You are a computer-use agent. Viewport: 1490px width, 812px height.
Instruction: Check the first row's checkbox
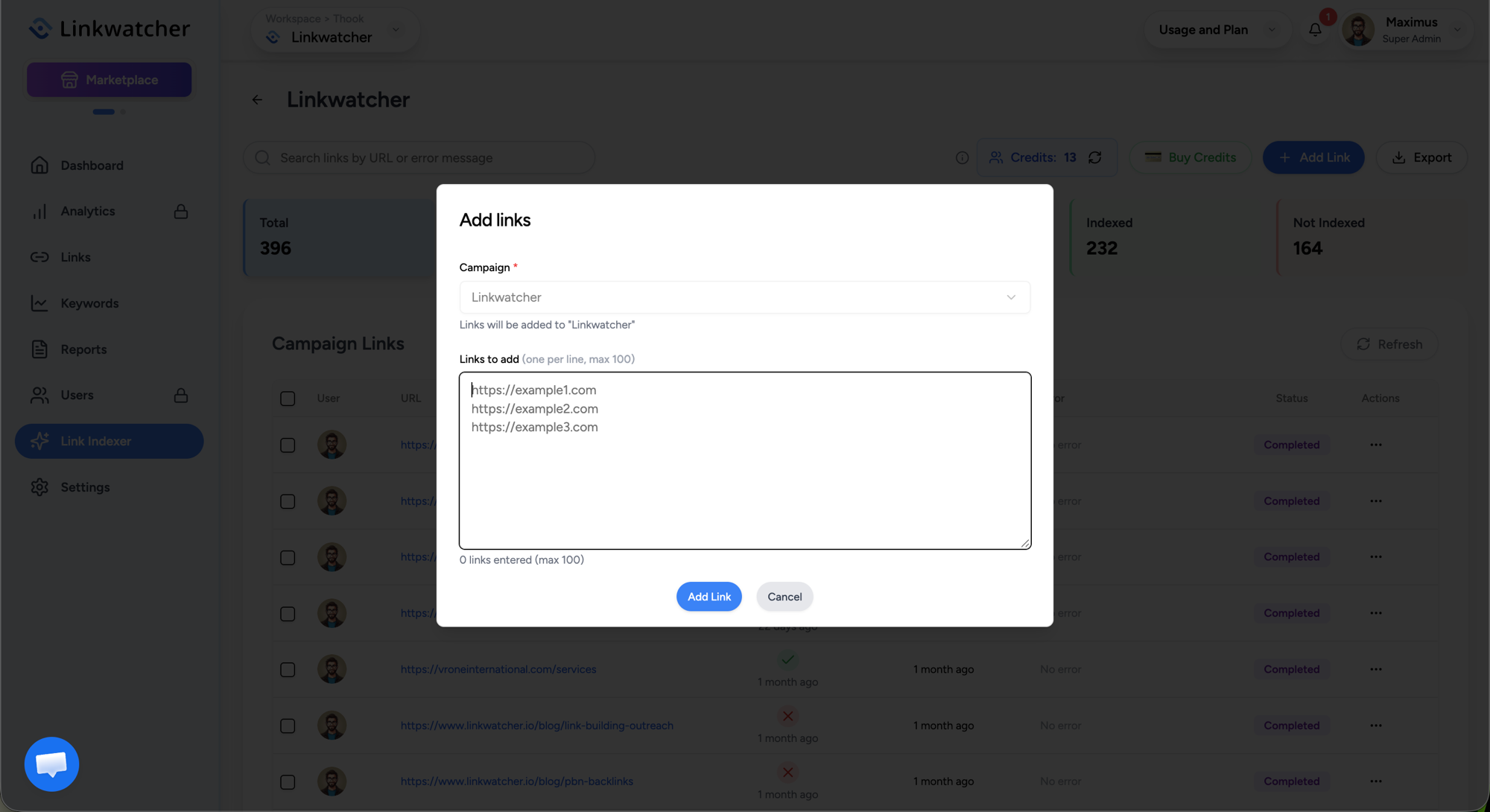pyautogui.click(x=288, y=445)
